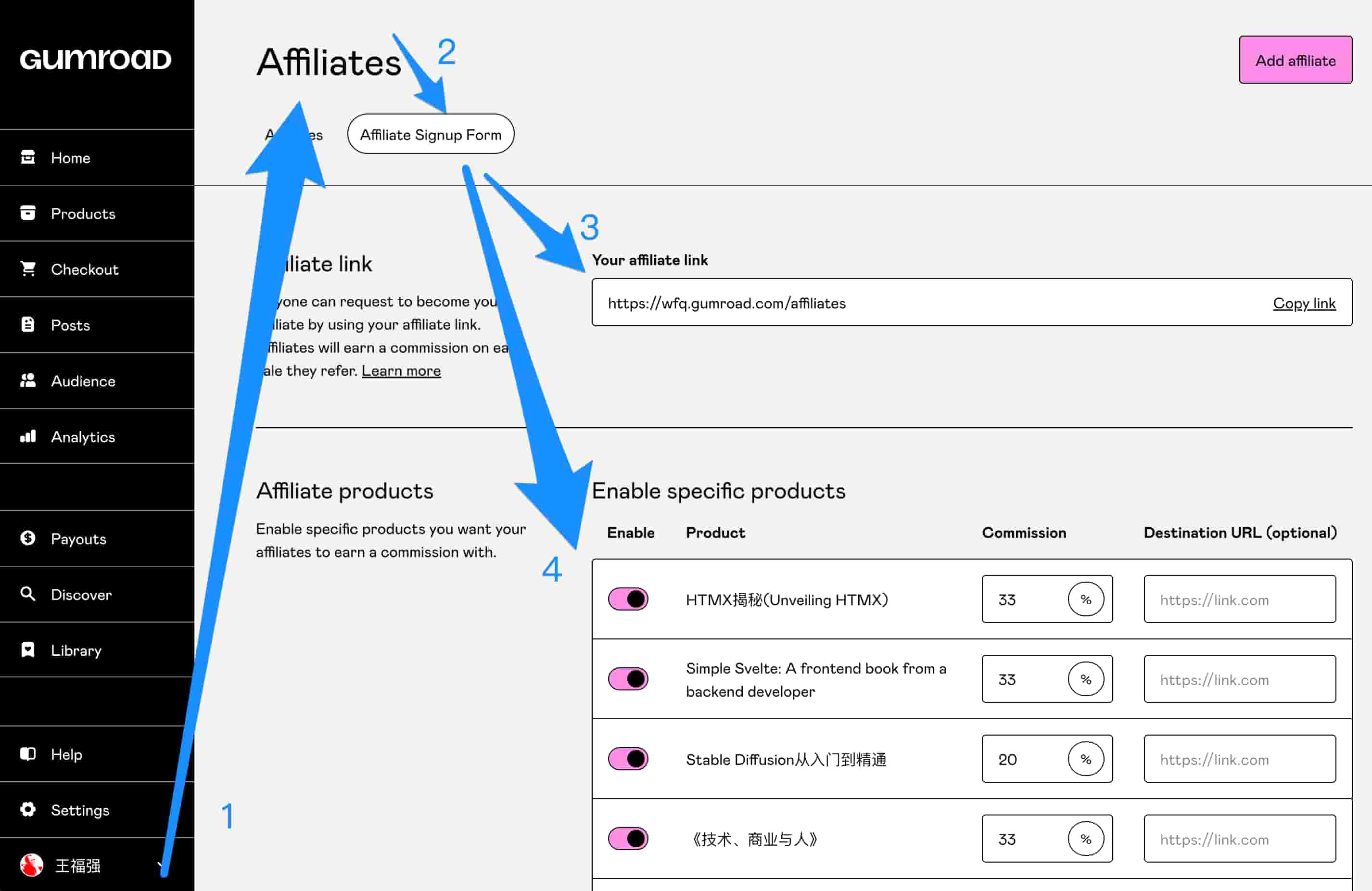The image size is (1372, 891).
Task: Select the Affiliate Signup Form tab
Action: coord(431,134)
